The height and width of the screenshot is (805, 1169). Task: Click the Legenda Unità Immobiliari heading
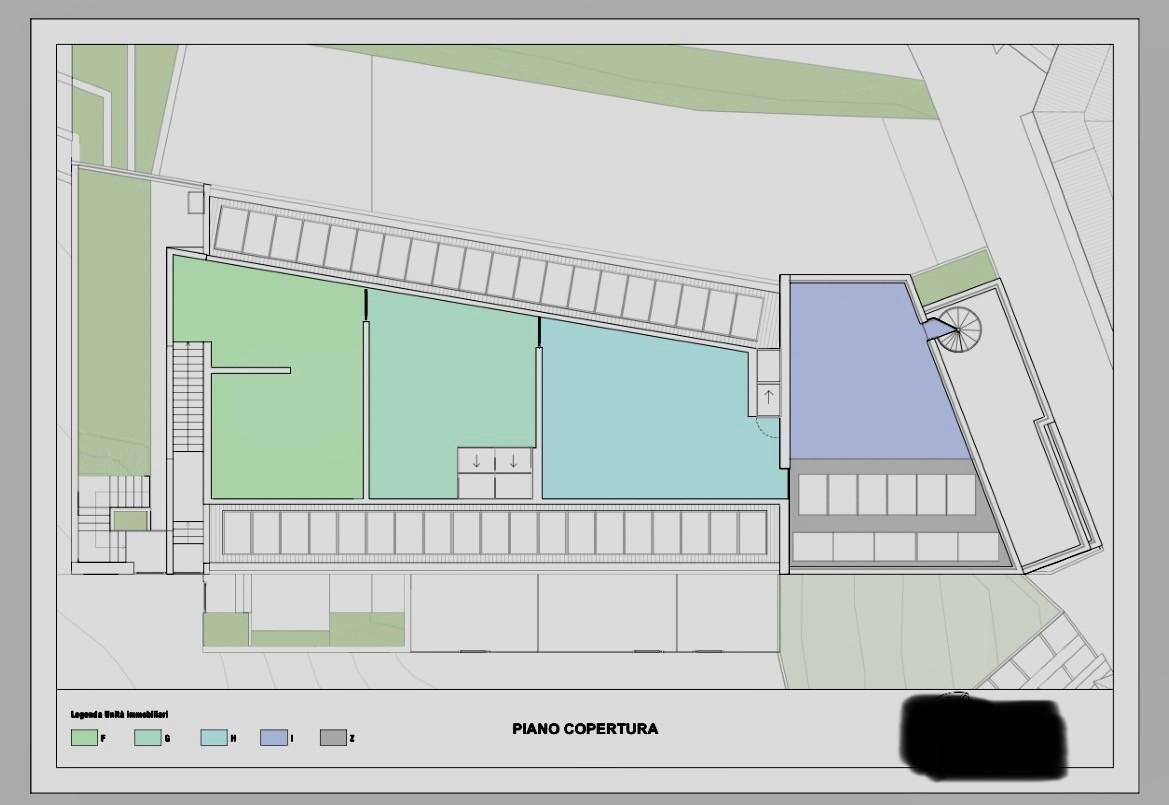point(119,715)
